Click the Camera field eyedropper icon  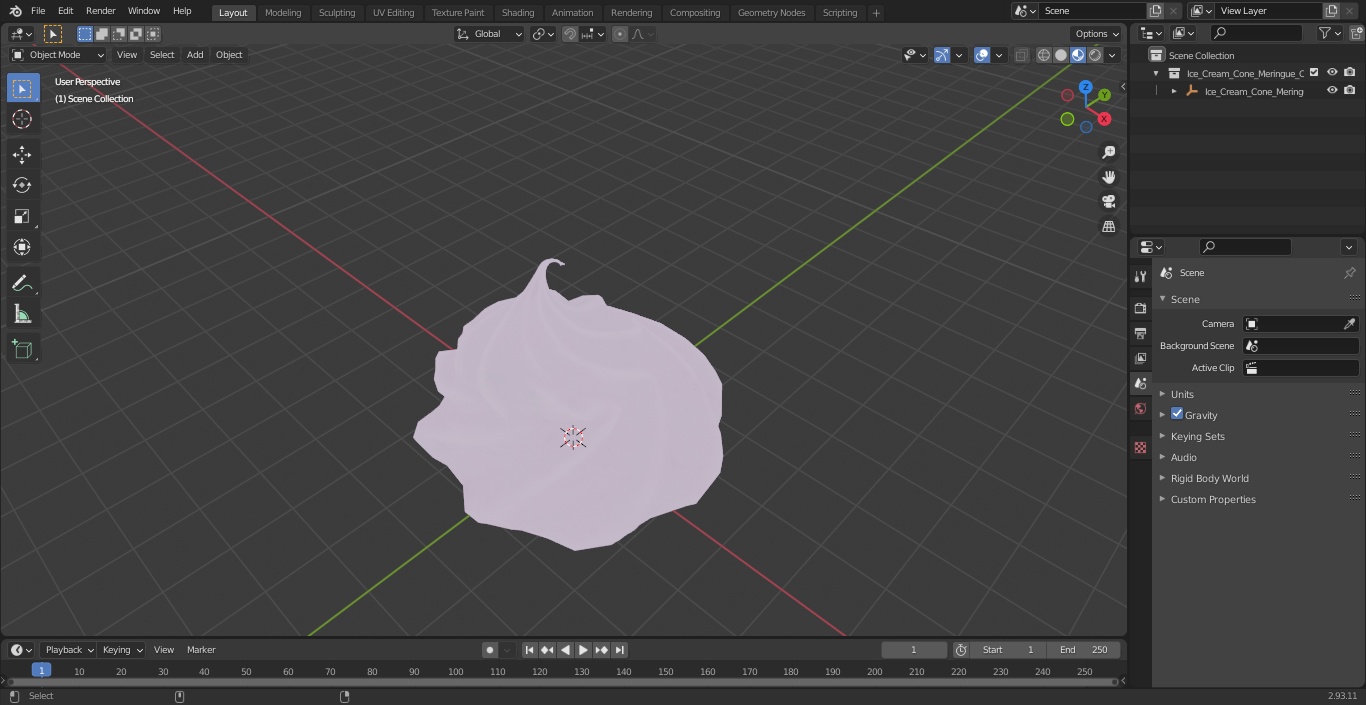[x=1349, y=324]
